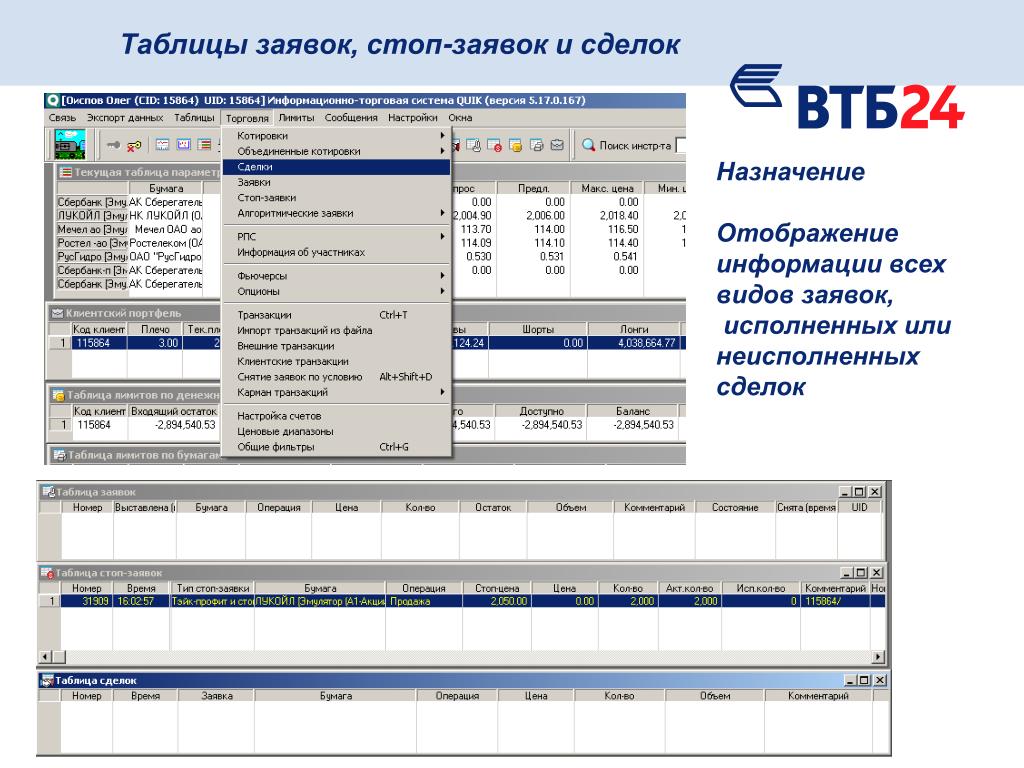Expand Алгоритмические заявки submenu
The image size is (1024, 768).
442,214
